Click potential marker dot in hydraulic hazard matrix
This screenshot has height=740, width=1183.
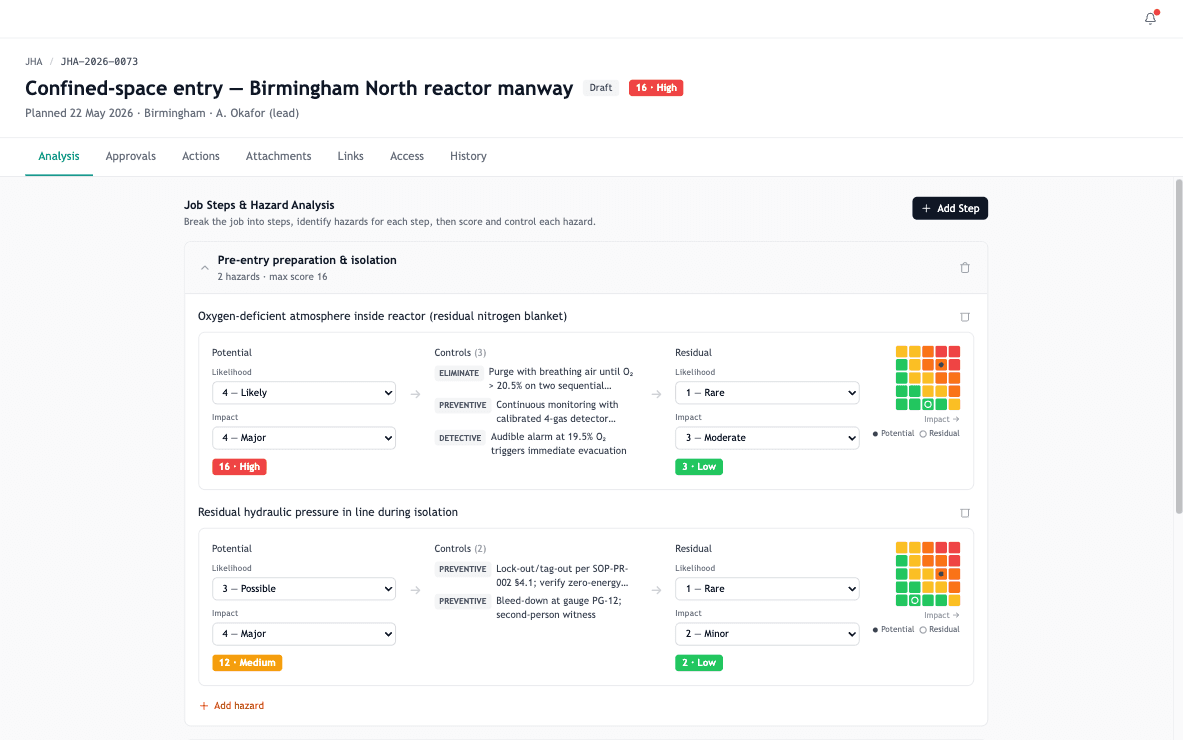941,574
